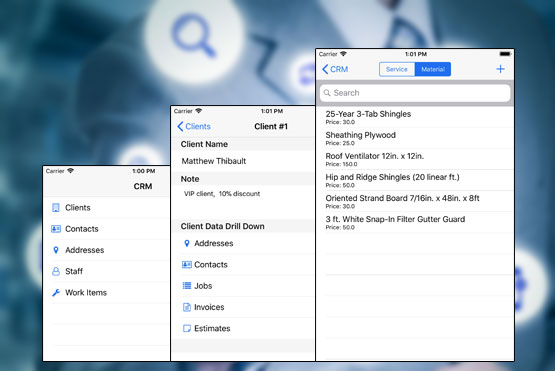Open the Staff row
The image size is (555, 371).
point(107,271)
